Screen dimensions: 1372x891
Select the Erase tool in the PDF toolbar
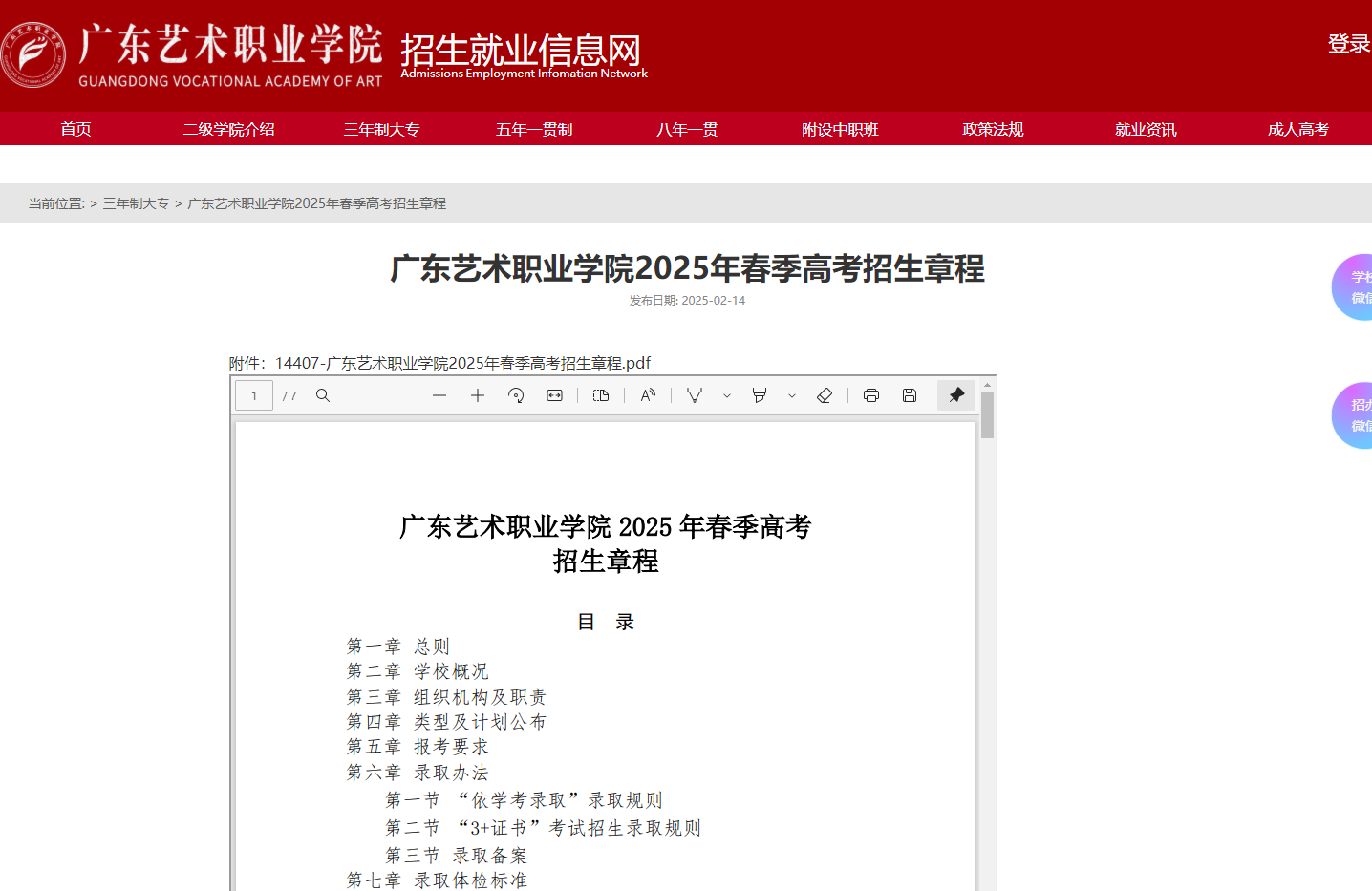pos(824,394)
